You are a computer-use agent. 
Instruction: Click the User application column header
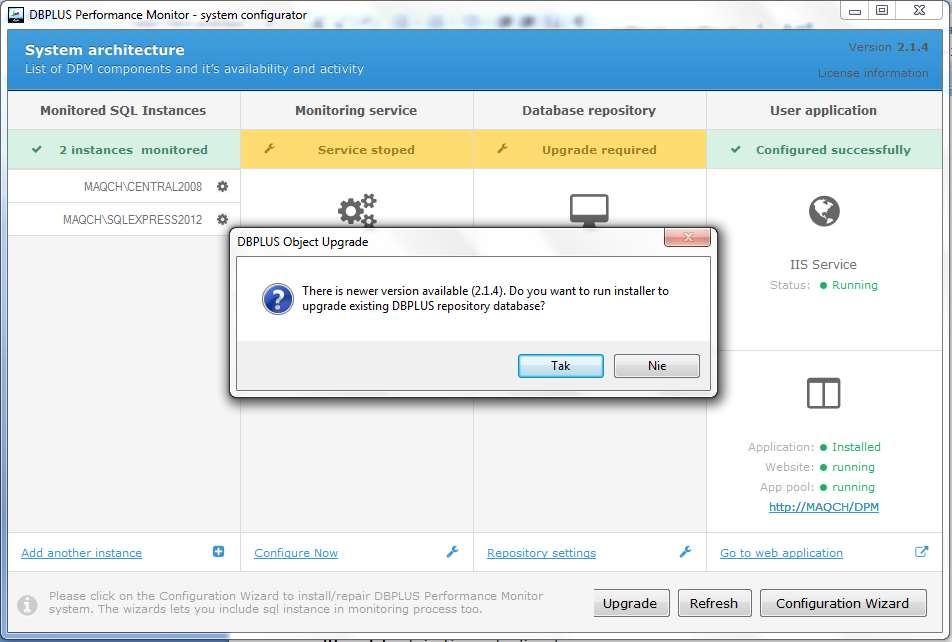[x=823, y=111]
